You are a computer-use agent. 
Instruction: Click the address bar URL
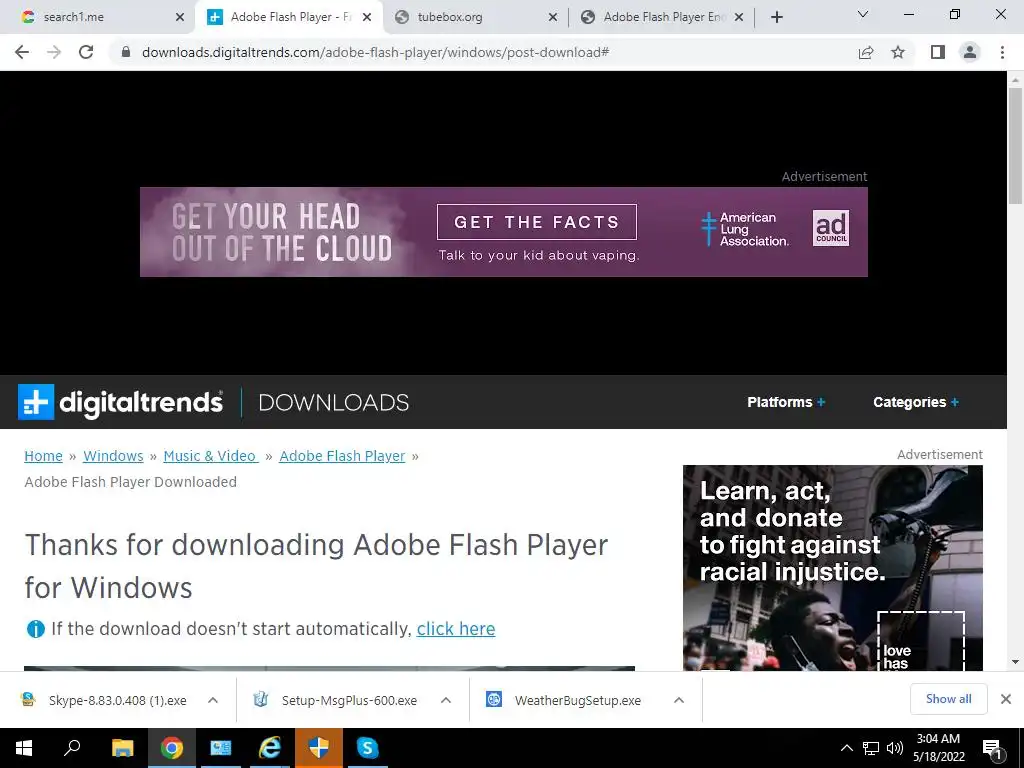[376, 52]
